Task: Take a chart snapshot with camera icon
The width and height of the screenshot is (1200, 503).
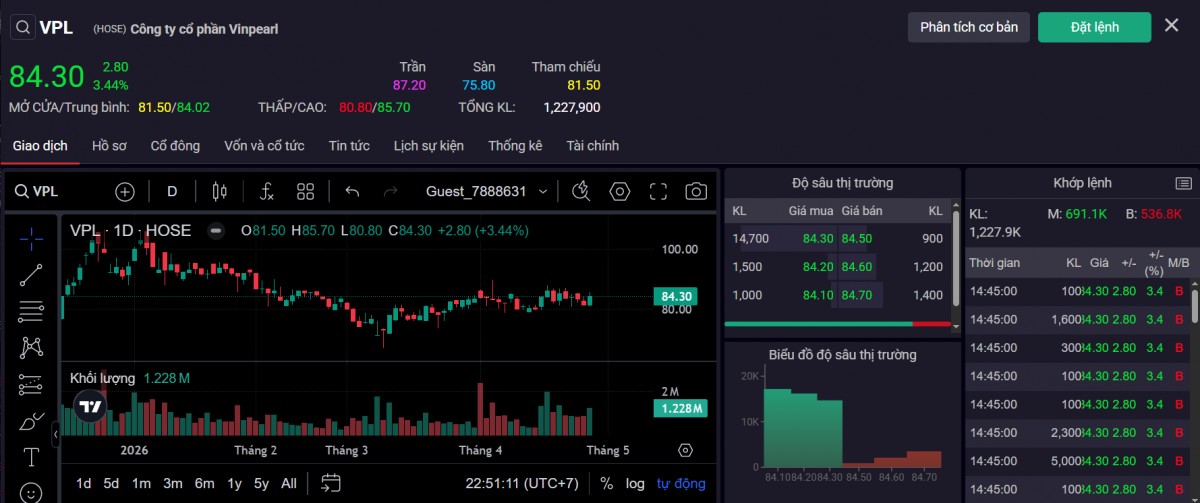Action: [696, 191]
